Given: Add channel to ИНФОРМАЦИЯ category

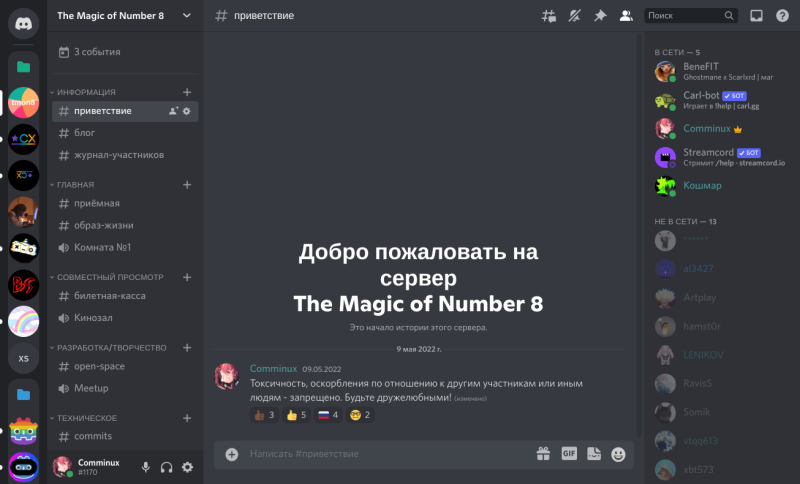Looking at the screenshot, I should coord(187,92).
